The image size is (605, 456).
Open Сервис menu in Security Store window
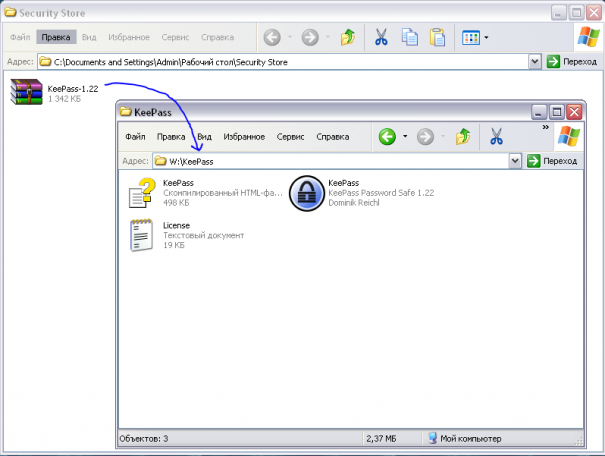click(175, 37)
